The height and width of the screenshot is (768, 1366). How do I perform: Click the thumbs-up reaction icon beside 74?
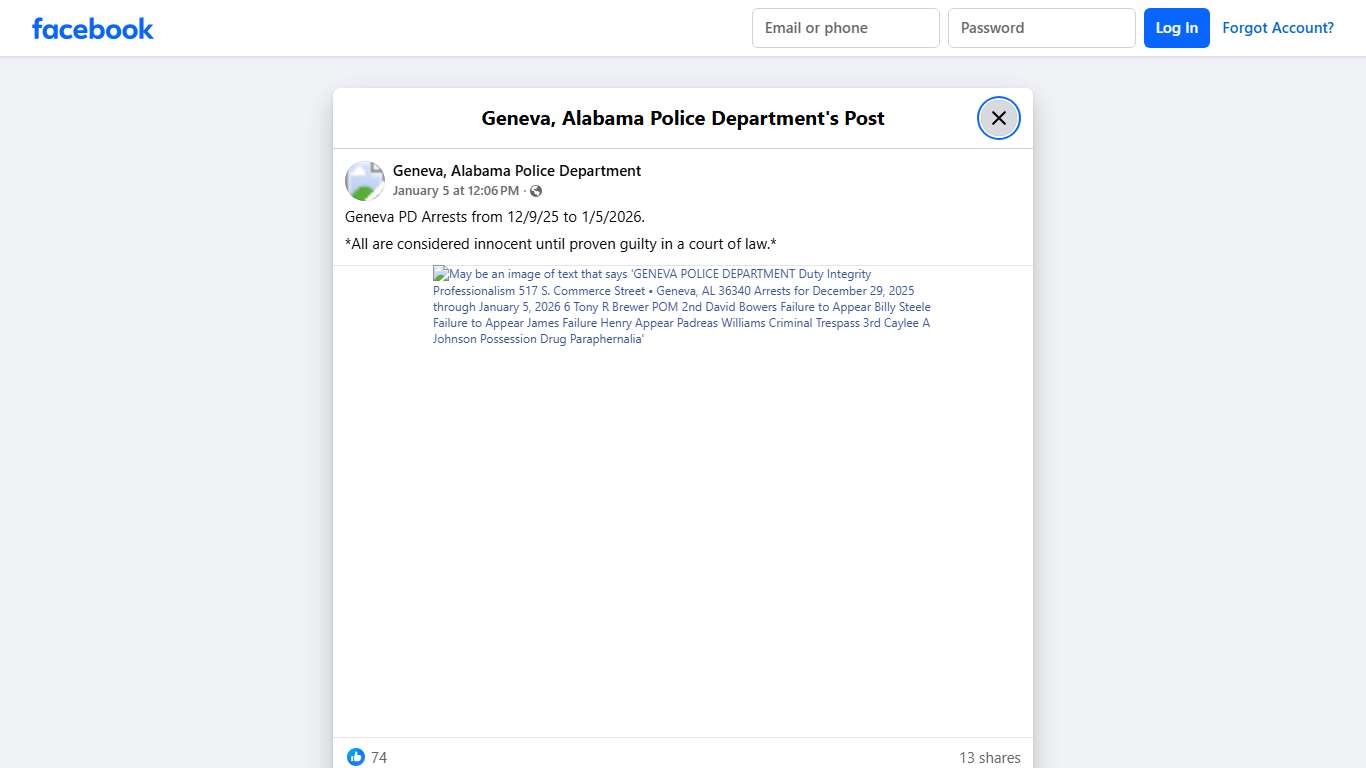pyautogui.click(x=356, y=757)
